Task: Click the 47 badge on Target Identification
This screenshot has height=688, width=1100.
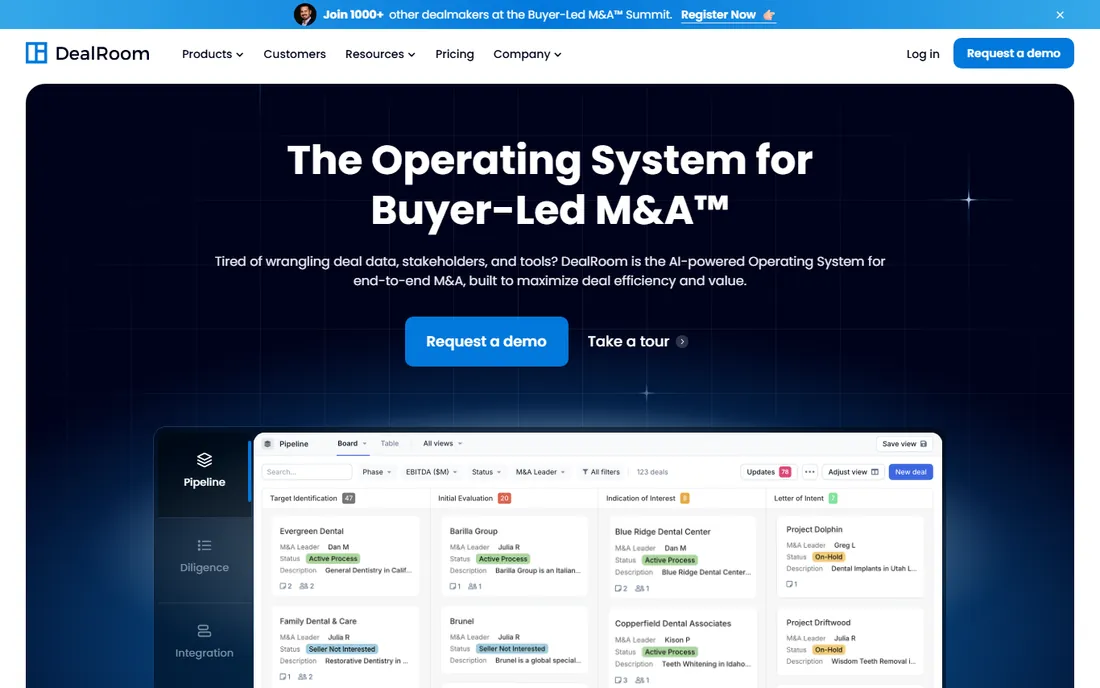Action: pos(349,499)
